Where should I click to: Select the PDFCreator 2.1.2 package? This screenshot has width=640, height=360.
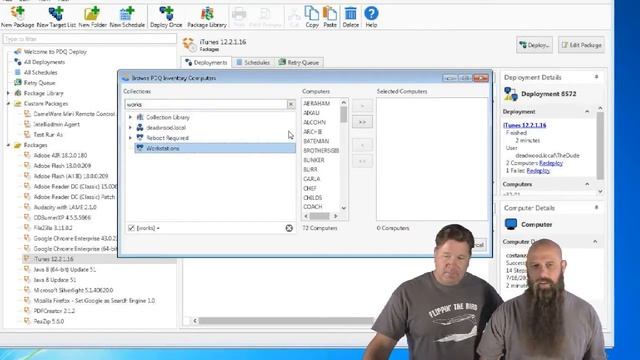54,311
